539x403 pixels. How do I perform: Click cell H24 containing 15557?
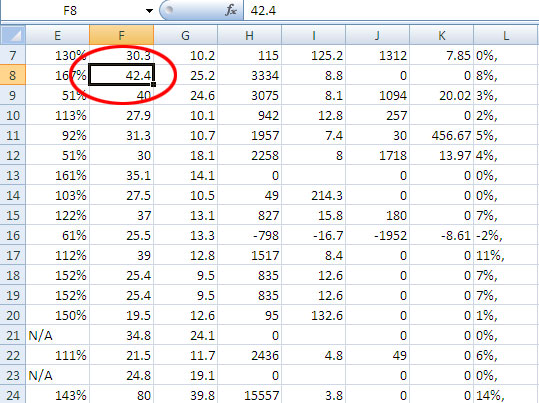click(x=249, y=395)
